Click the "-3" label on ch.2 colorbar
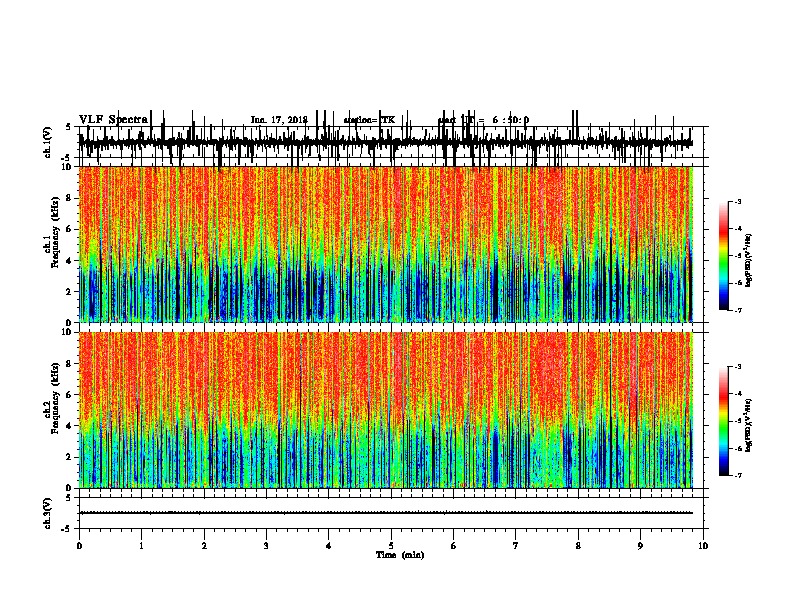The image size is (792, 612). (x=737, y=367)
